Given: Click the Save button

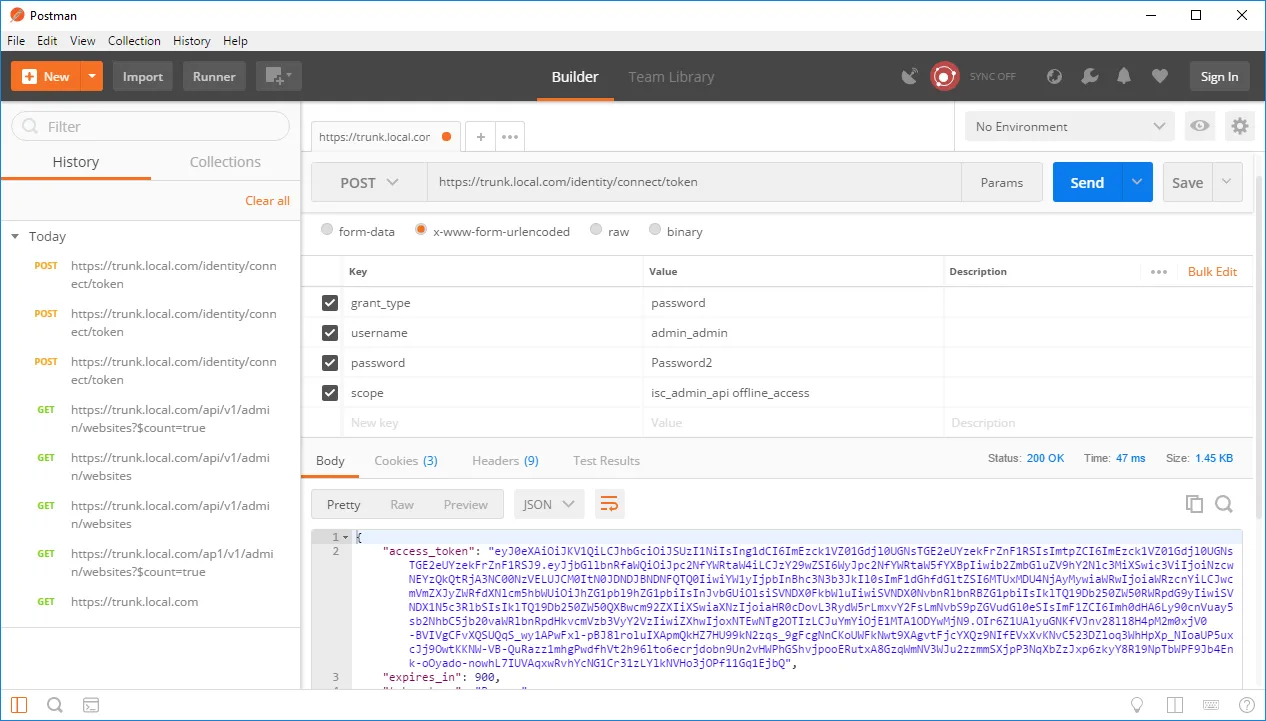Looking at the screenshot, I should coord(1187,183).
